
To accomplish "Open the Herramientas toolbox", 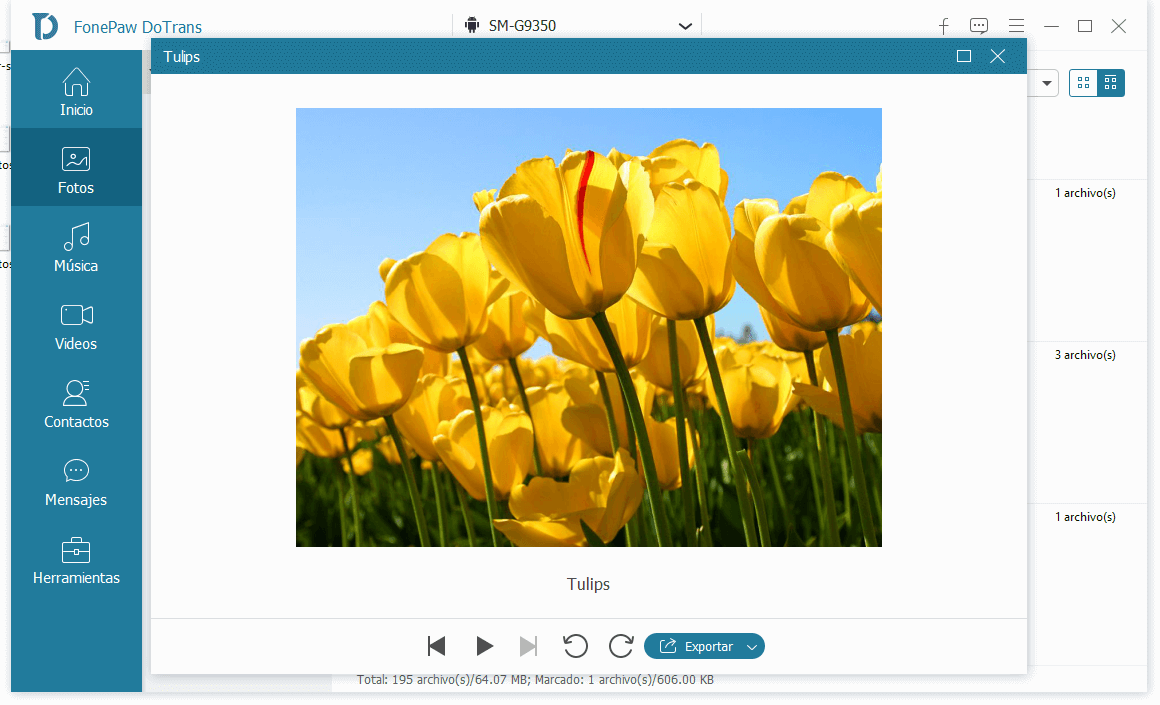I will [x=76, y=560].
